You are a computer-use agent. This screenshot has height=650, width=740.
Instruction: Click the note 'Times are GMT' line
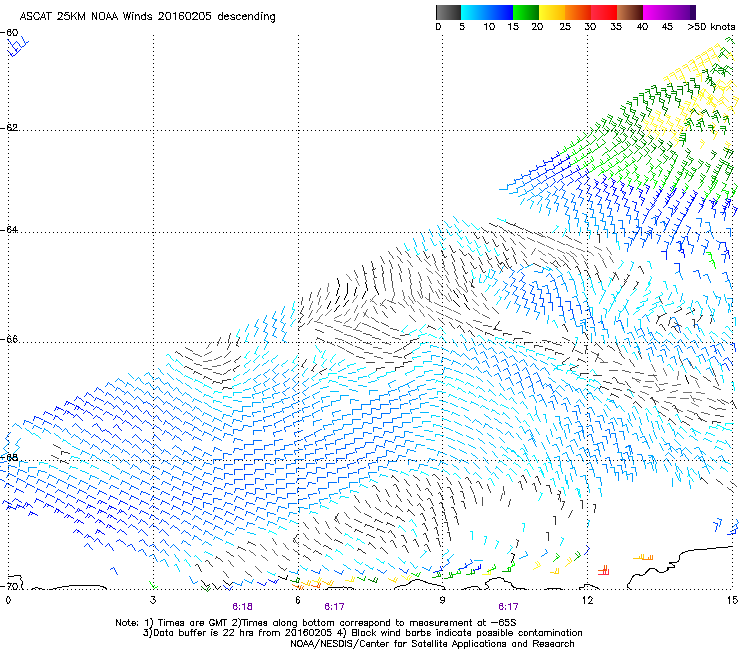pyautogui.click(x=316, y=623)
